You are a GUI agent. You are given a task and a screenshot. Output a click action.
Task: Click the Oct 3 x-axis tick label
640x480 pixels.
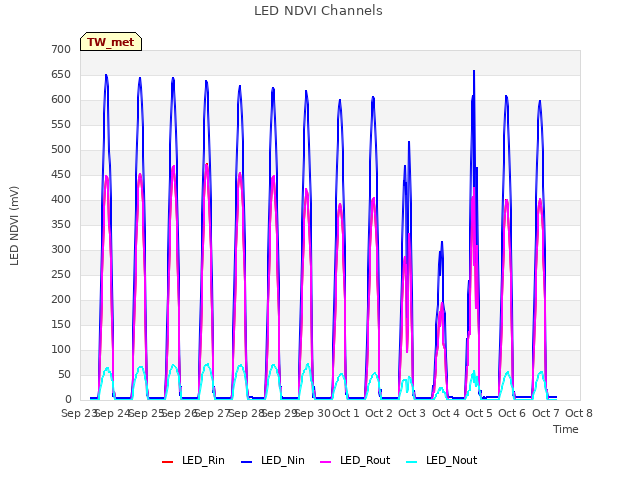pyautogui.click(x=412, y=413)
